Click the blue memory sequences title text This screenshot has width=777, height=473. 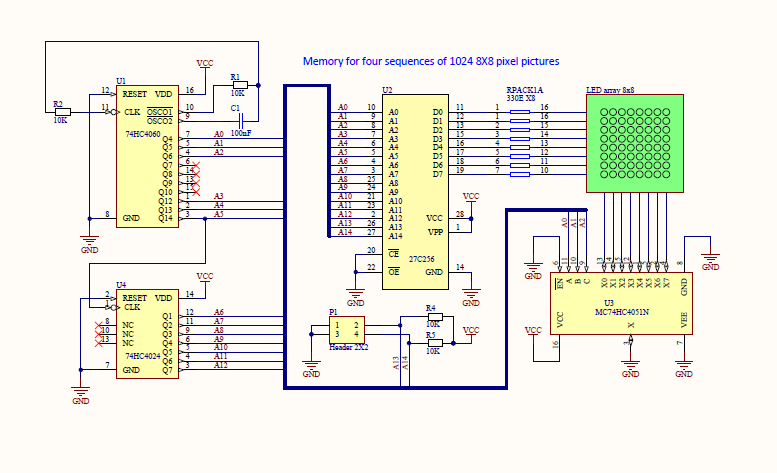[x=431, y=61]
